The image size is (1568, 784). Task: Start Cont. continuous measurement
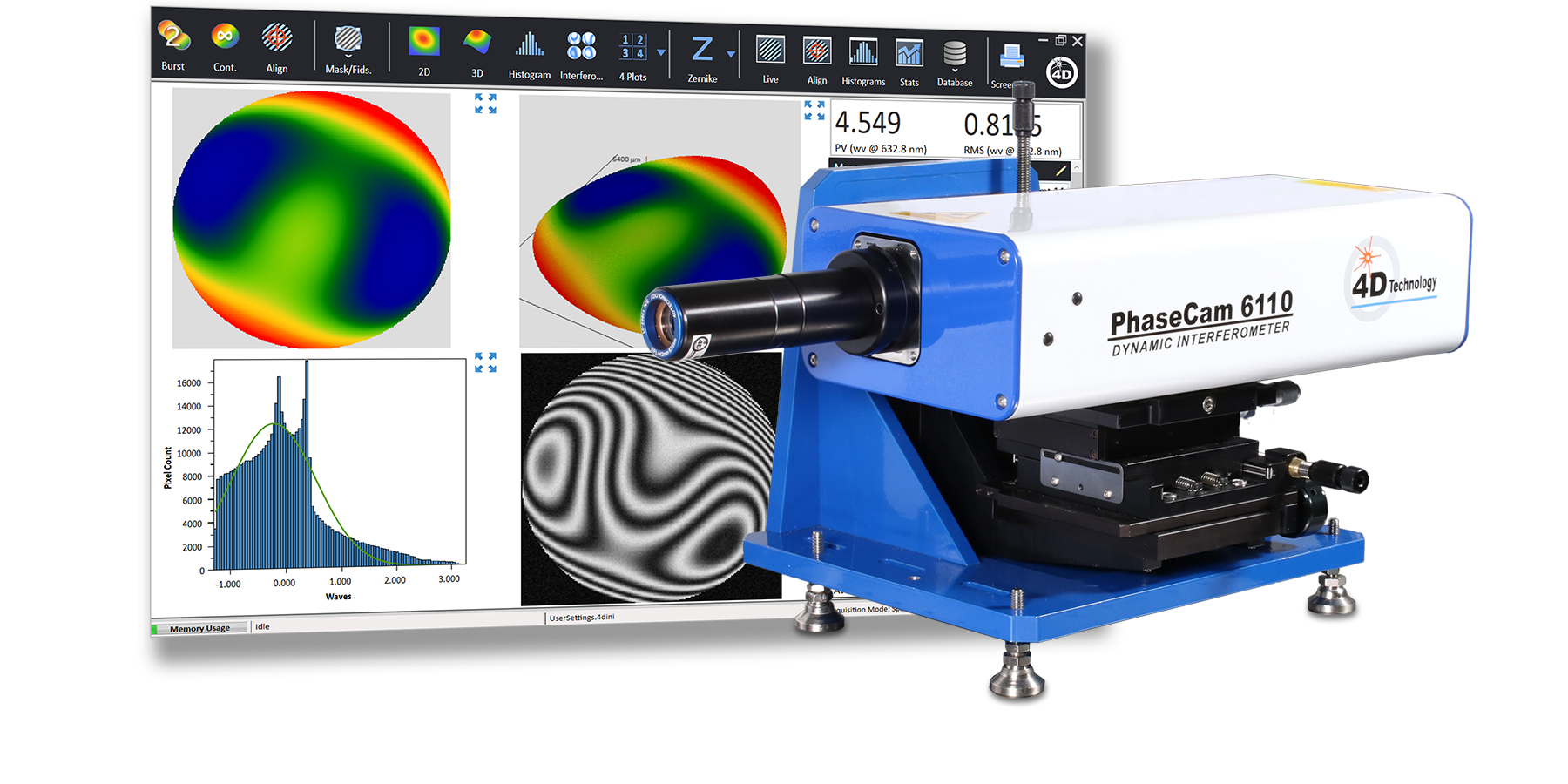pyautogui.click(x=225, y=47)
